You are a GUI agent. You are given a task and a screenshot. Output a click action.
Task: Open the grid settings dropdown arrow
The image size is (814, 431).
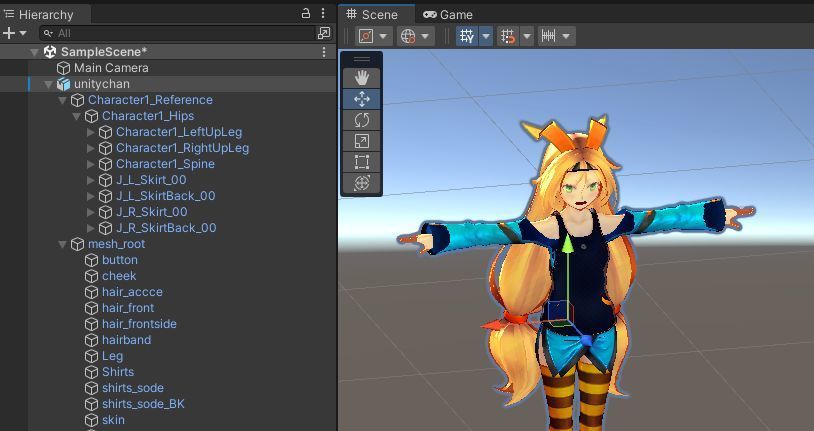486,36
